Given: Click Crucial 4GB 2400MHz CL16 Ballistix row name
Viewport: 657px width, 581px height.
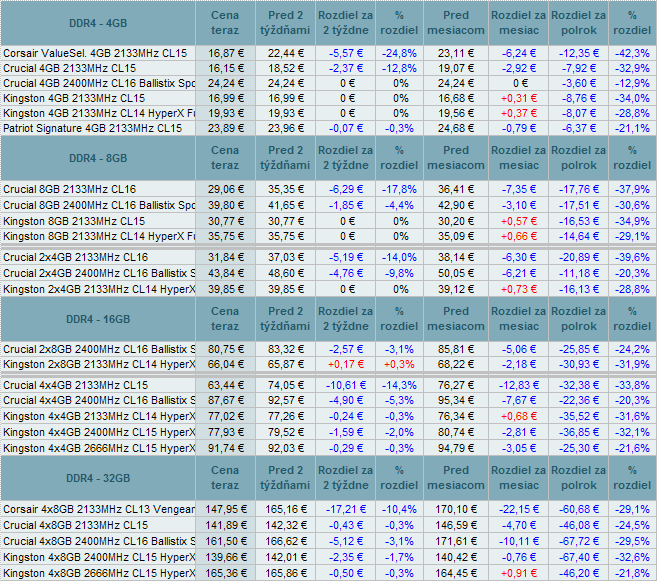Looking at the screenshot, I should (99, 83).
